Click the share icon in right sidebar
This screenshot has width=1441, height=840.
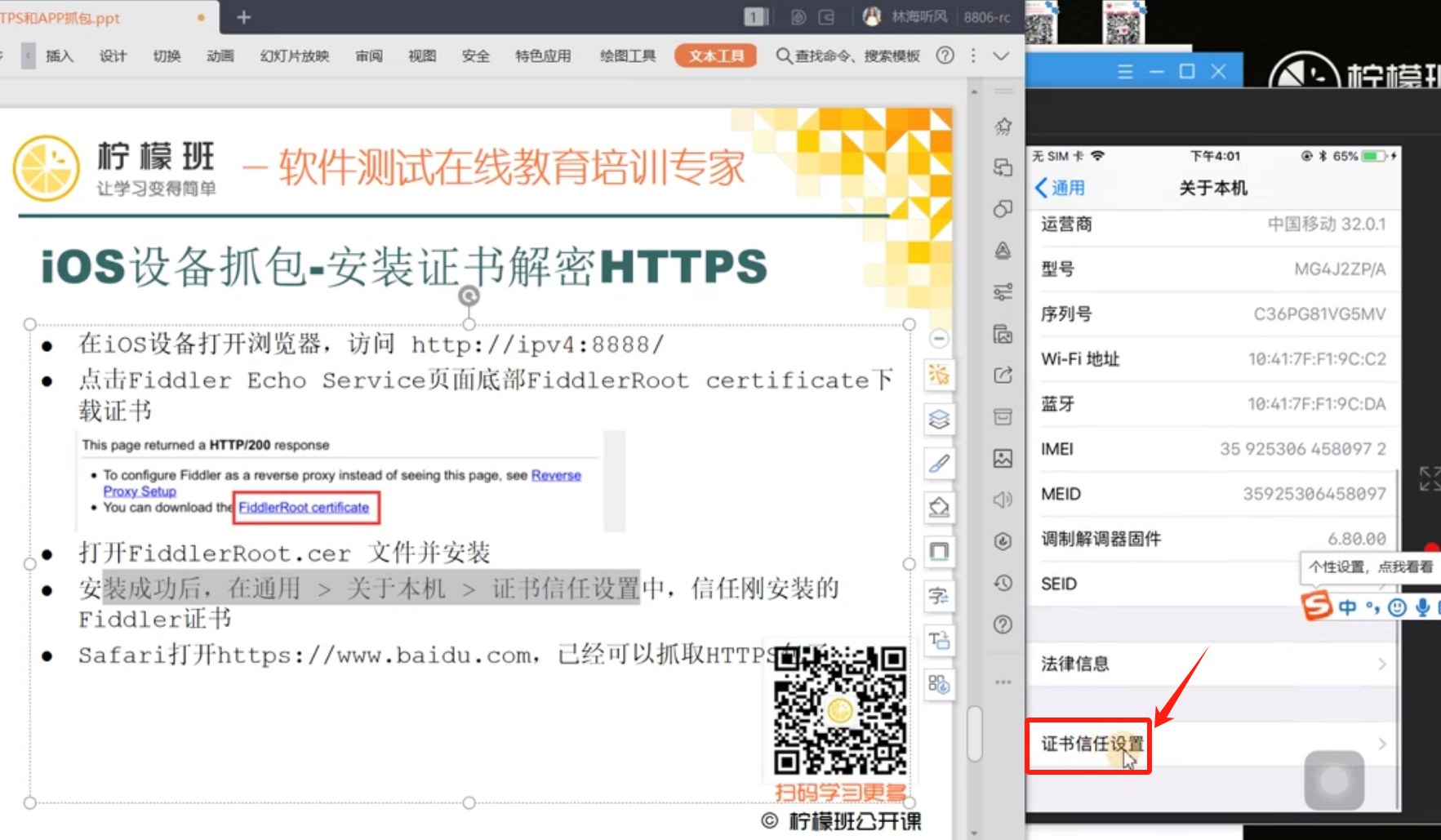click(x=1003, y=376)
